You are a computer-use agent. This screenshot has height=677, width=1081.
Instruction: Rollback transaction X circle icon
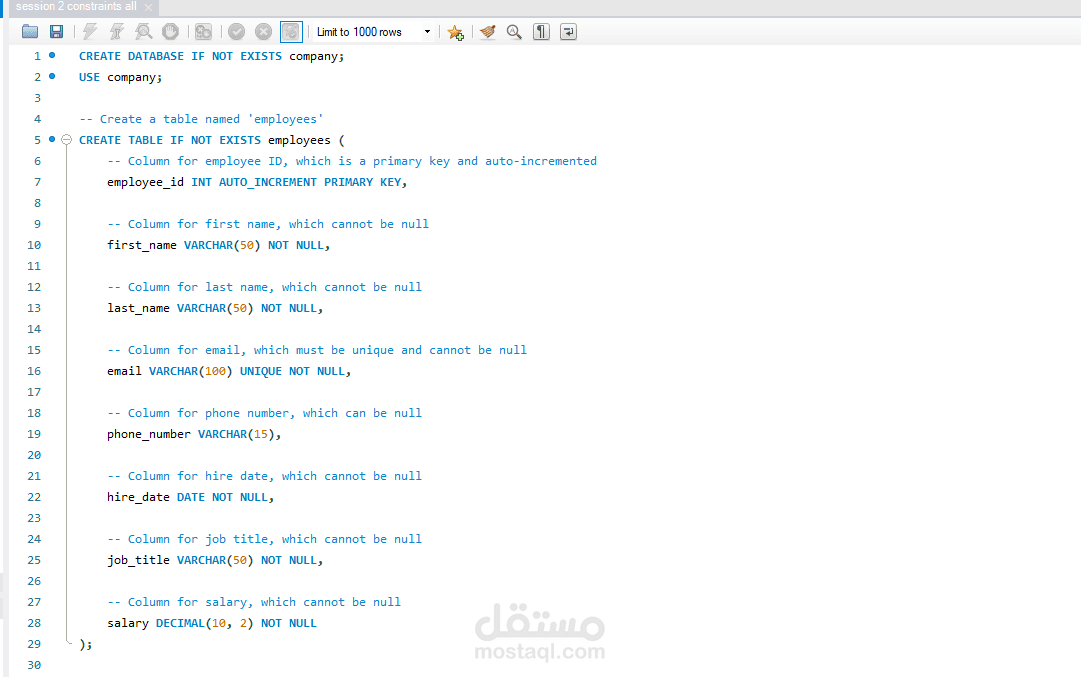tap(263, 32)
